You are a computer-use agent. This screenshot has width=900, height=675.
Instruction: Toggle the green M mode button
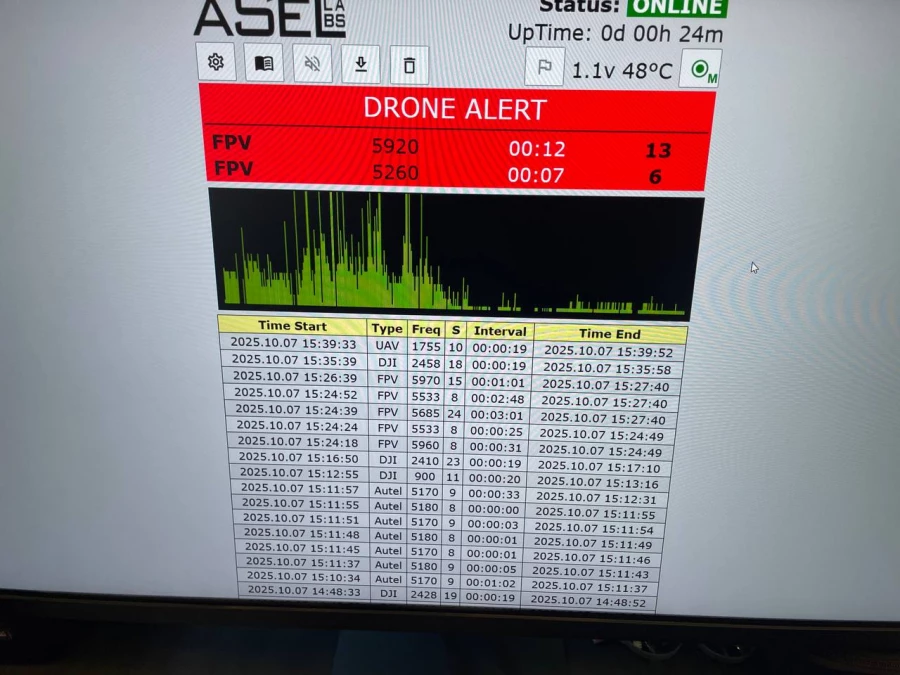pos(700,70)
